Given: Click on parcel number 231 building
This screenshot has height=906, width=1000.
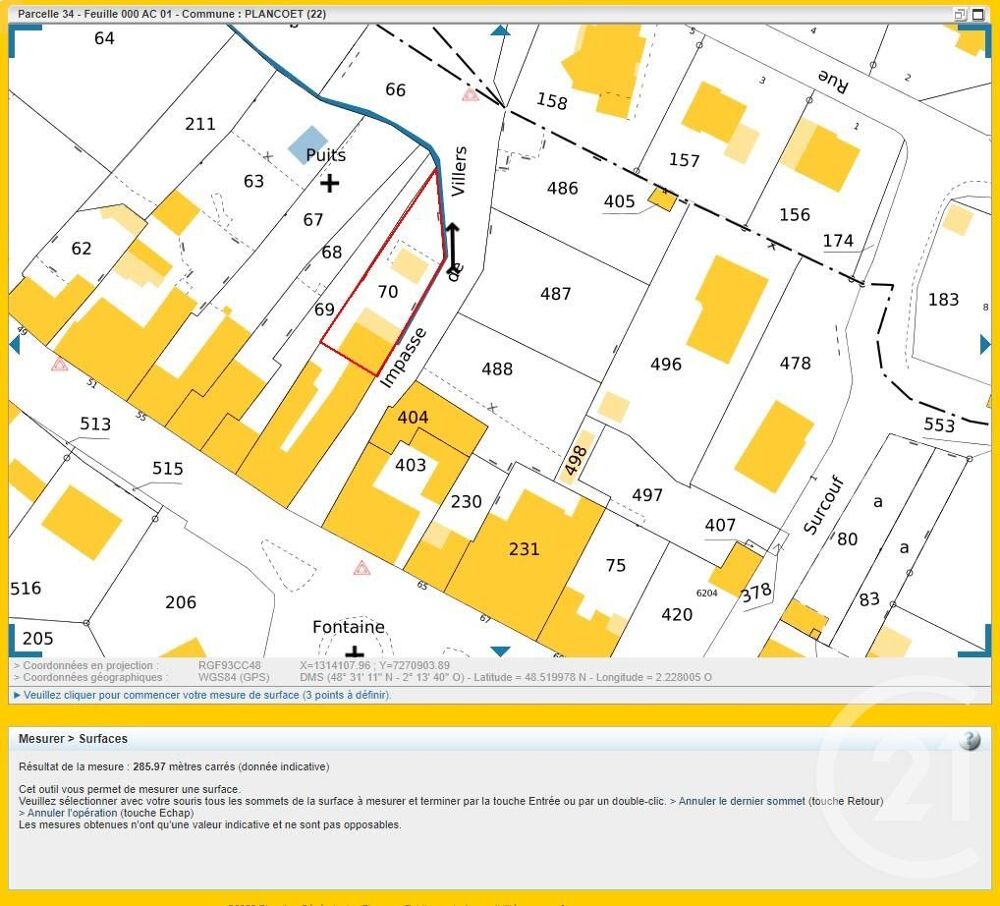Looking at the screenshot, I should (524, 549).
